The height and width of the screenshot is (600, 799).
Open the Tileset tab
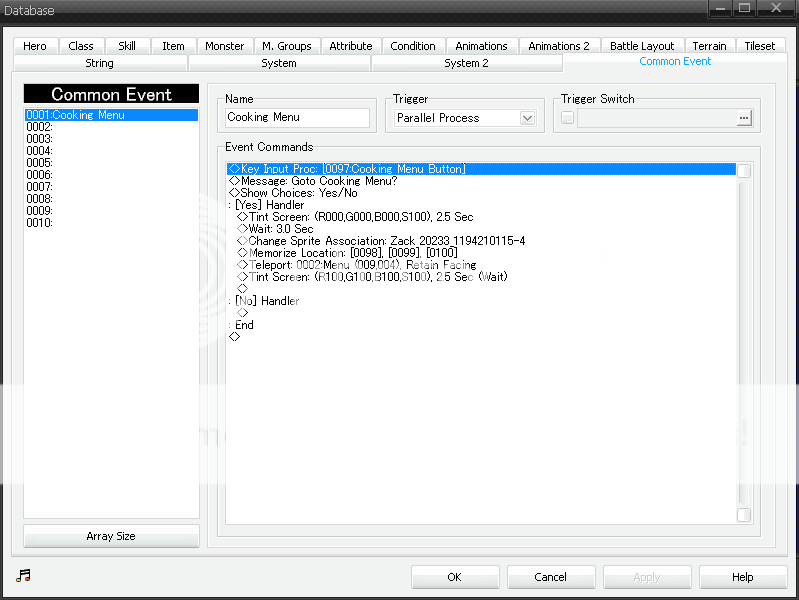(x=759, y=46)
